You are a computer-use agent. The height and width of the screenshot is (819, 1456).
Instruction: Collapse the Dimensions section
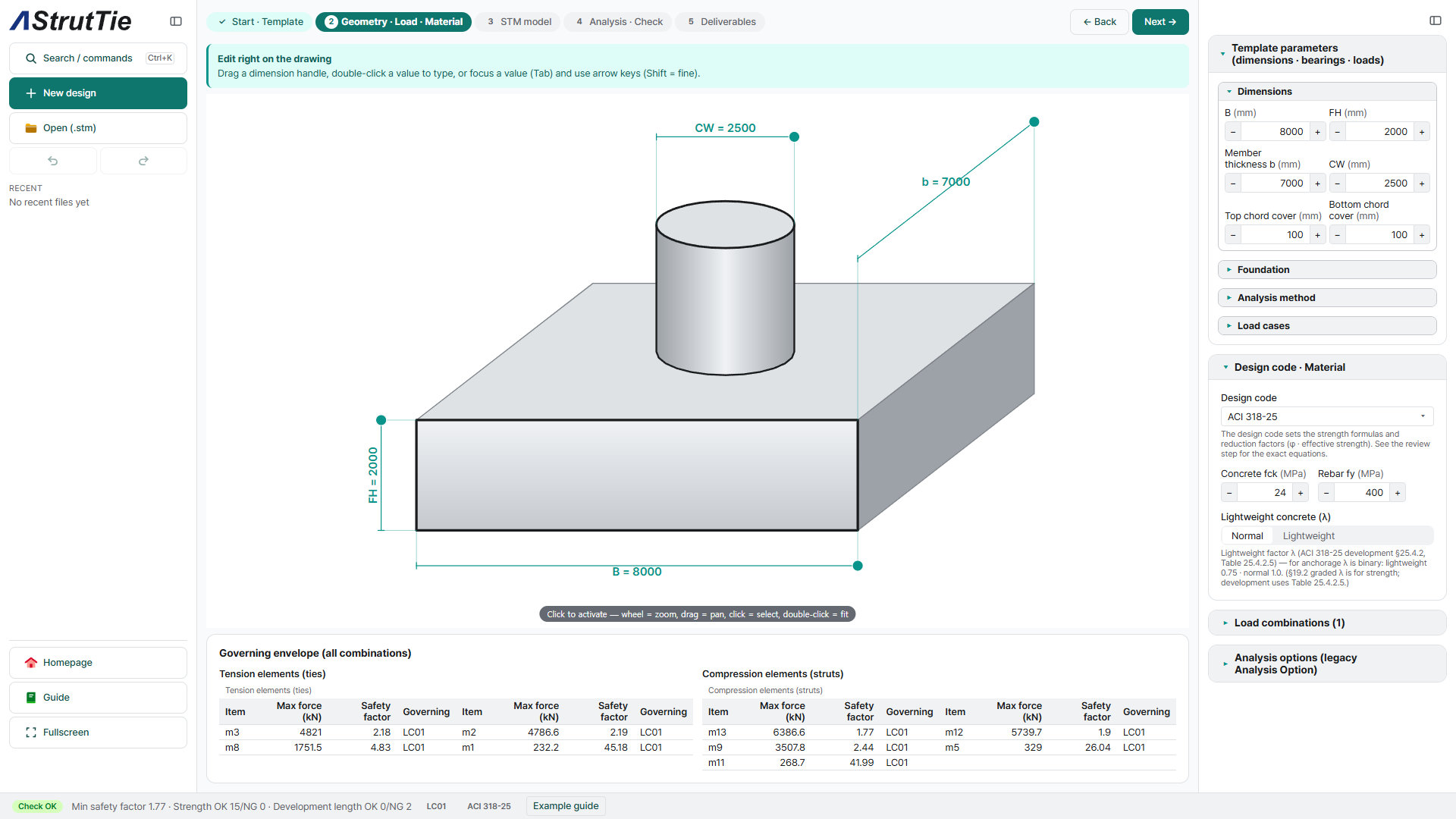[x=1327, y=92]
